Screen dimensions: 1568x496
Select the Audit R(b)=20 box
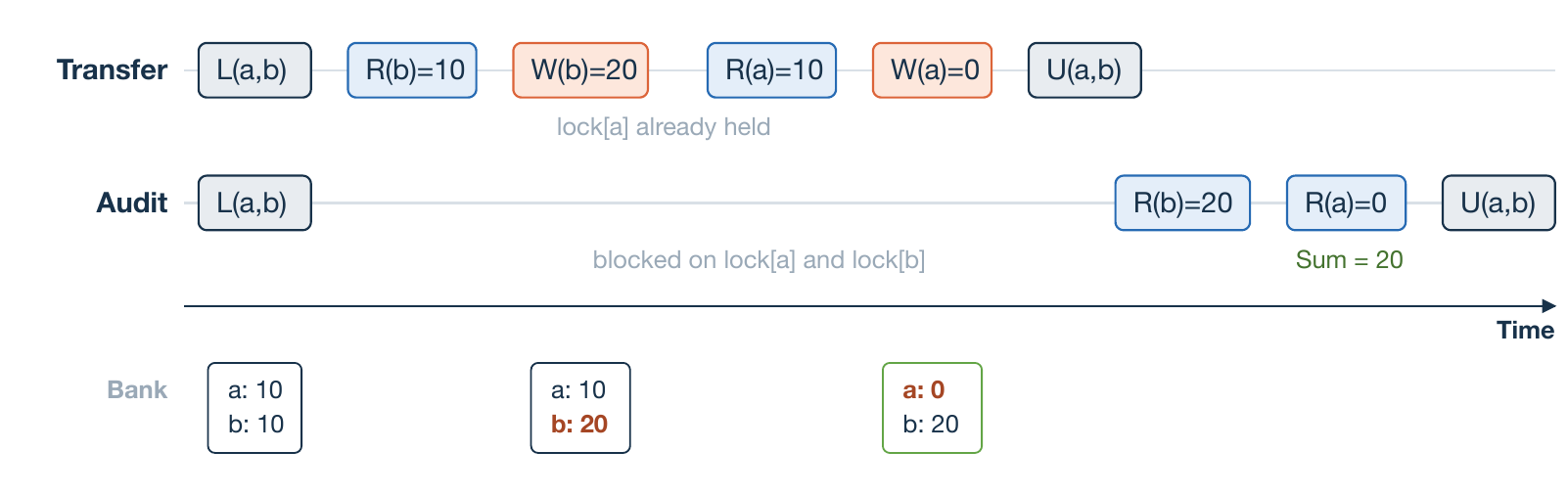point(1182,203)
